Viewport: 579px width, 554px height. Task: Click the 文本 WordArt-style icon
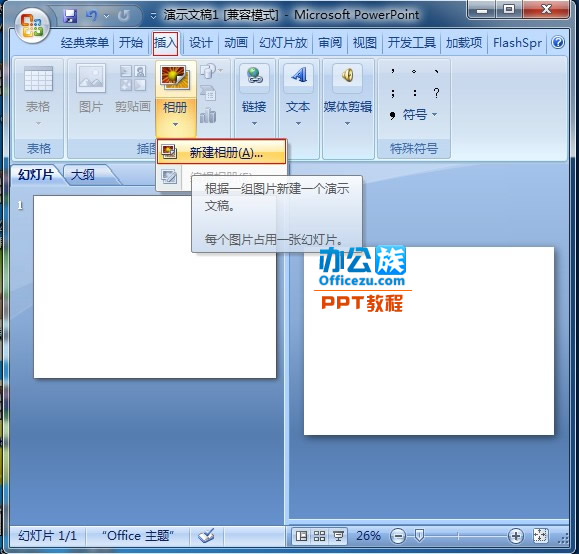(x=298, y=76)
